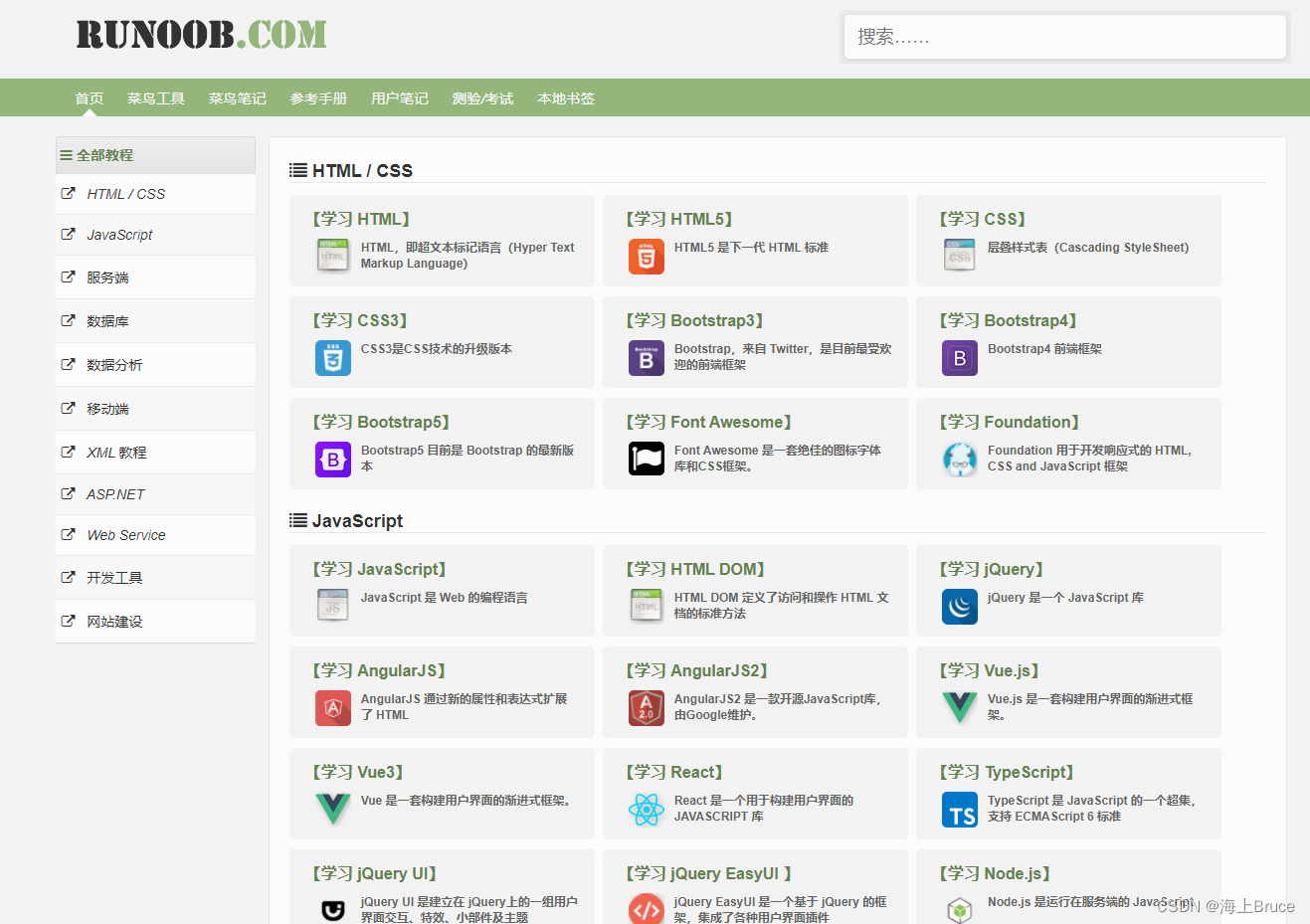Go to 菜鸟笔记 in nav bar
This screenshot has height=924, width=1310.
point(238,98)
